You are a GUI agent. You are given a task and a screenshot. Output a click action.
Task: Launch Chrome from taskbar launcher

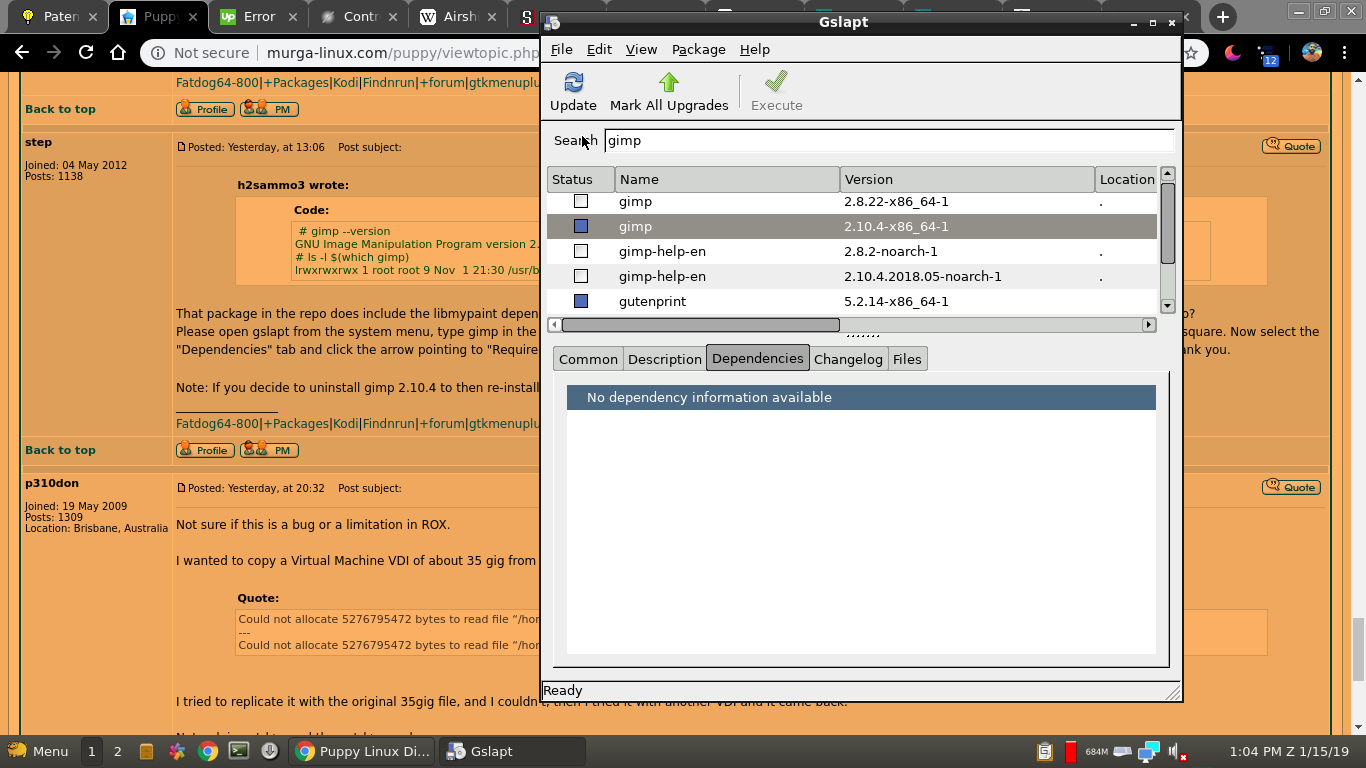pyautogui.click(x=208, y=751)
